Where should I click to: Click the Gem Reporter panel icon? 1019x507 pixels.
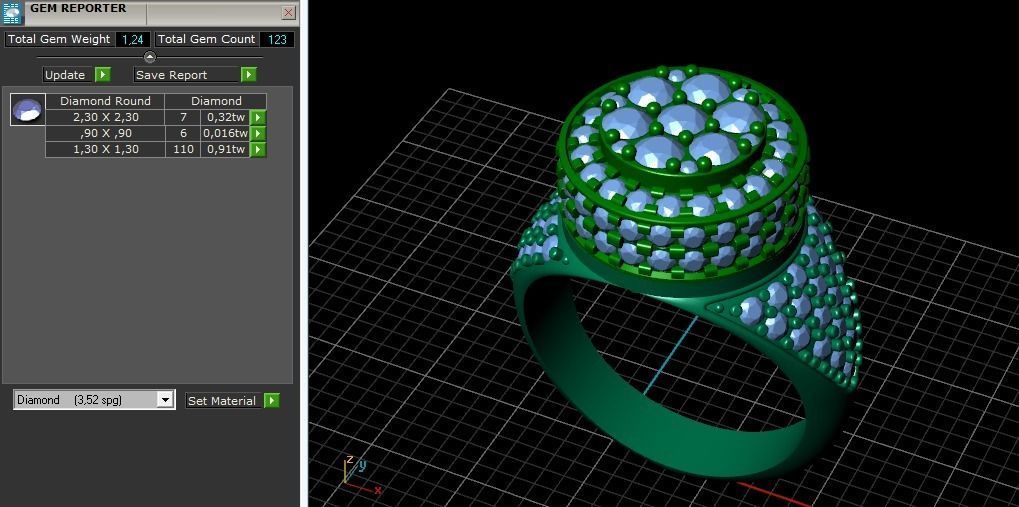click(14, 13)
